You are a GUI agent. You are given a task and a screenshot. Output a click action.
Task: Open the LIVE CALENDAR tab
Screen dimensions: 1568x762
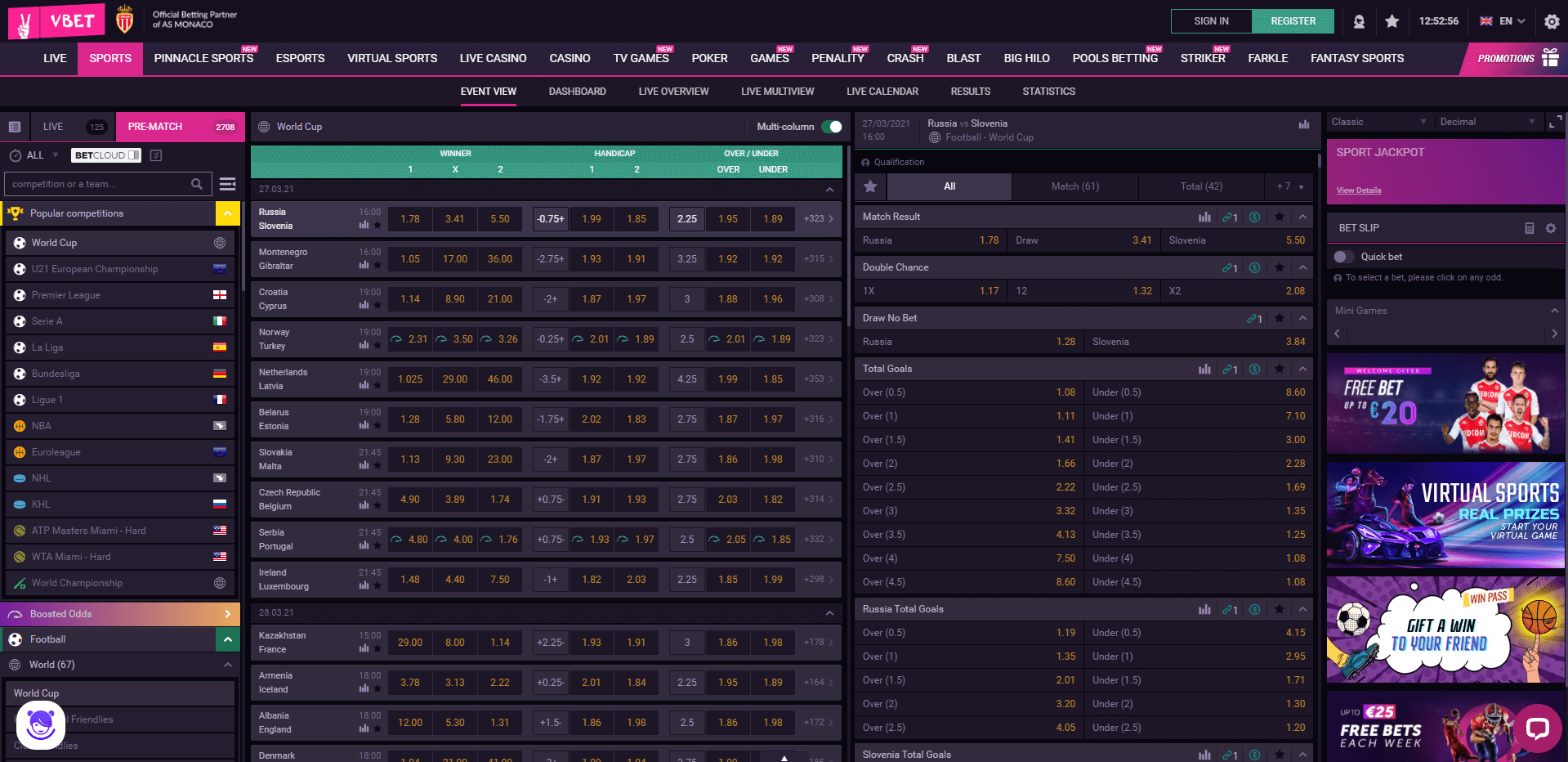coord(882,92)
